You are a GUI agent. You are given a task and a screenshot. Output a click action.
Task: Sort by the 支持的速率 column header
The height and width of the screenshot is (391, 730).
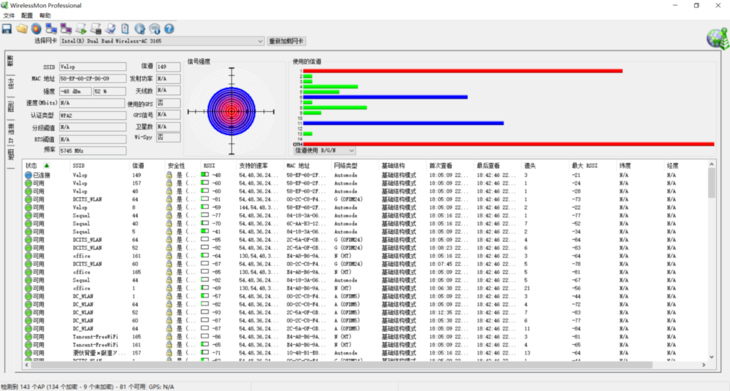coord(259,165)
